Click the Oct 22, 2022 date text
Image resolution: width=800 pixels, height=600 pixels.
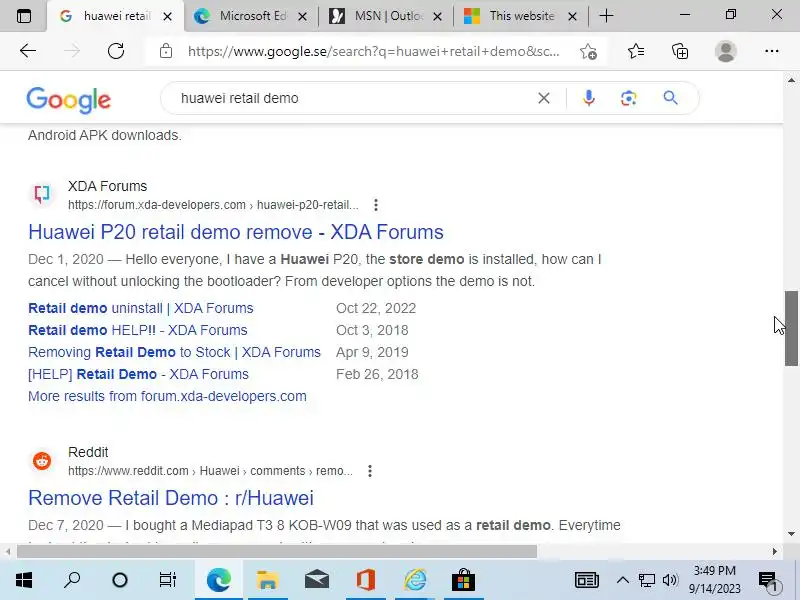[x=376, y=308]
